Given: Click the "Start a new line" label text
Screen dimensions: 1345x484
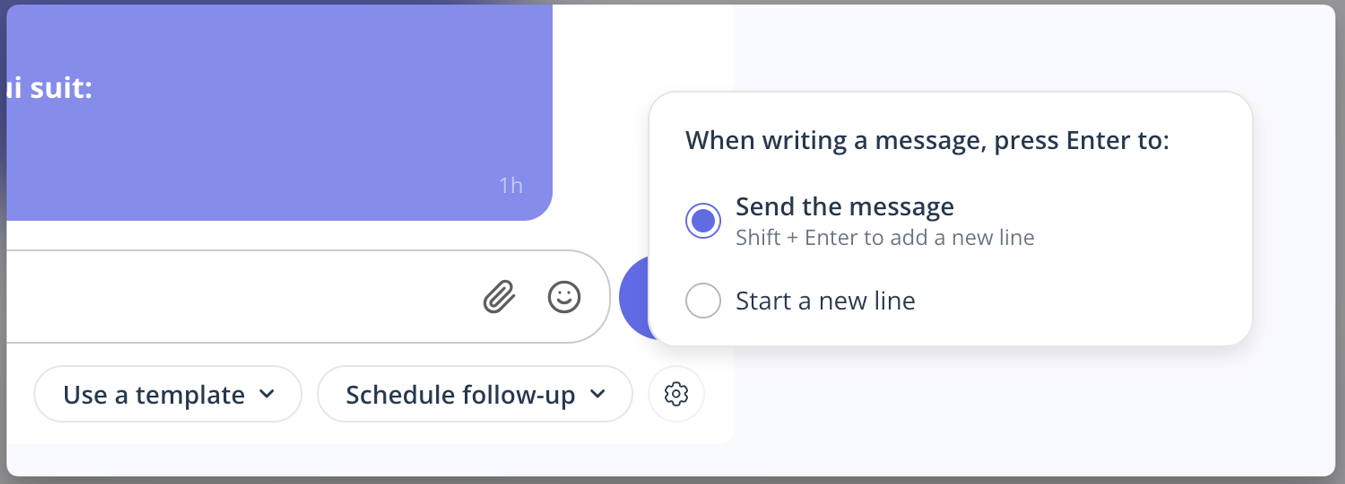Looking at the screenshot, I should coord(825,300).
